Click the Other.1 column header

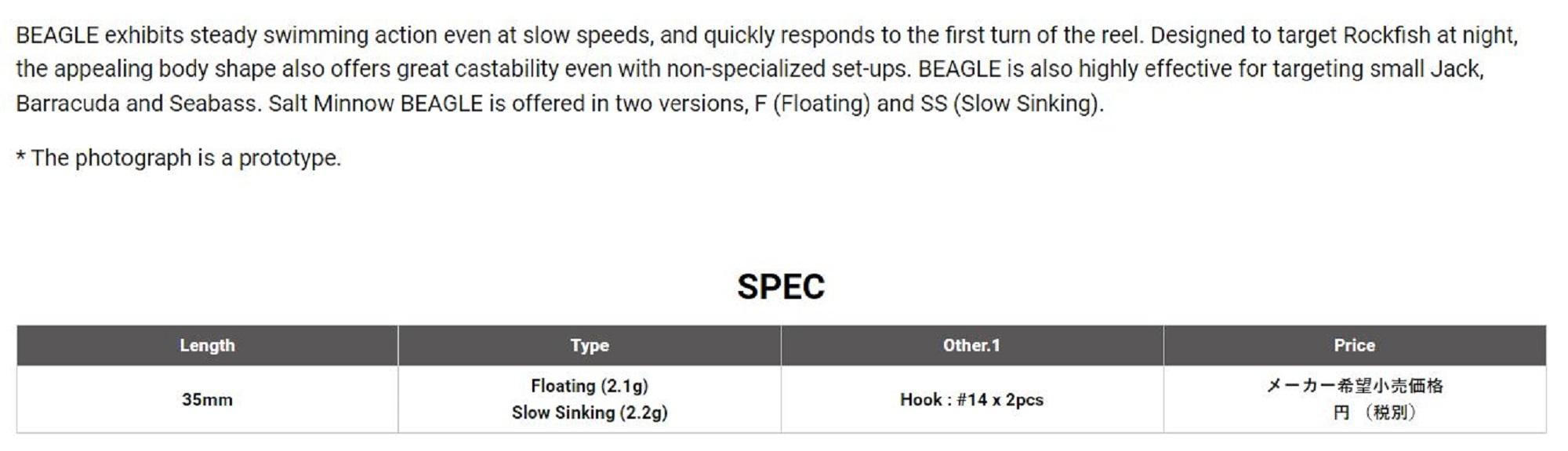point(971,345)
